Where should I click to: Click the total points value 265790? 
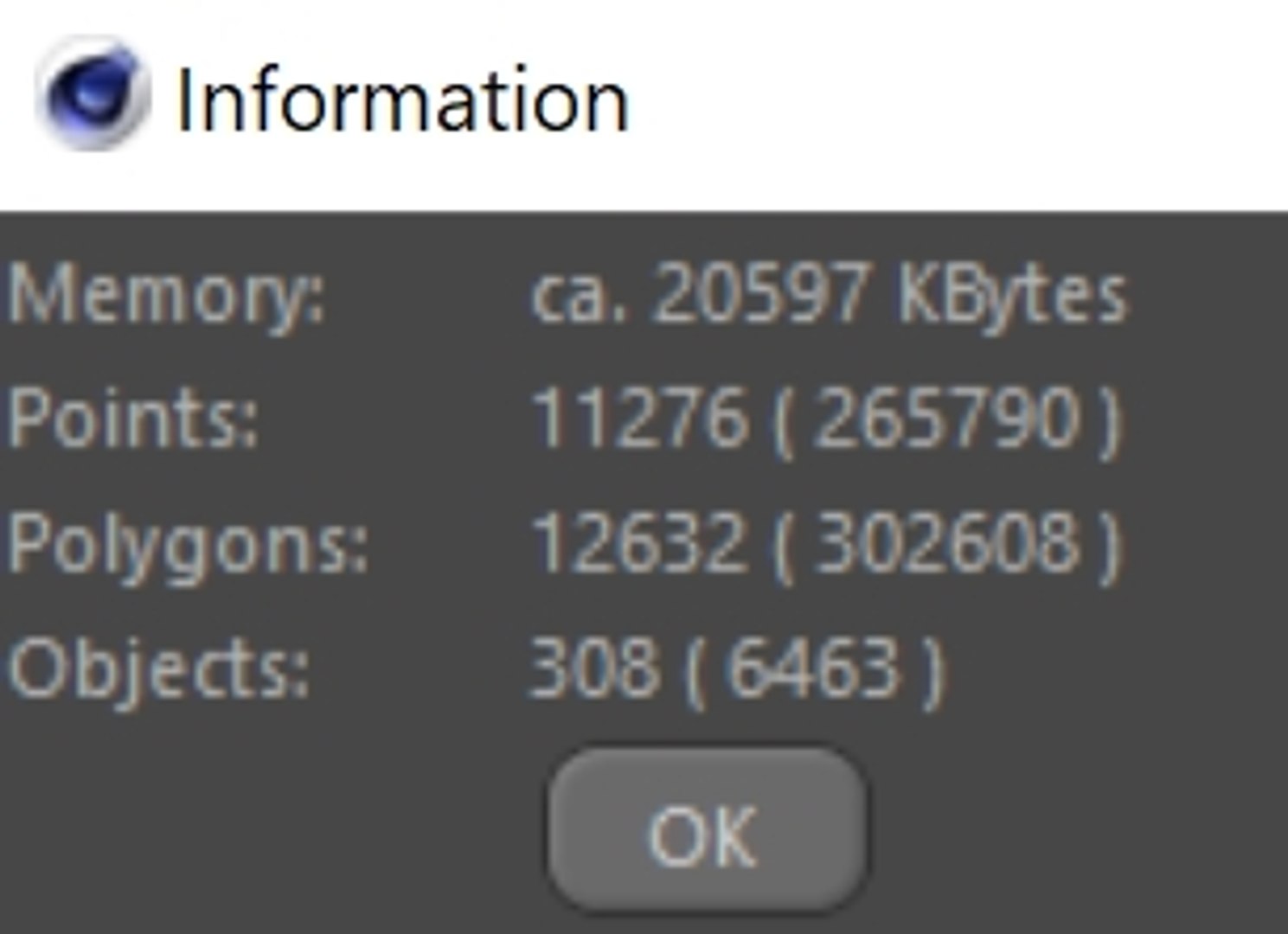point(947,419)
